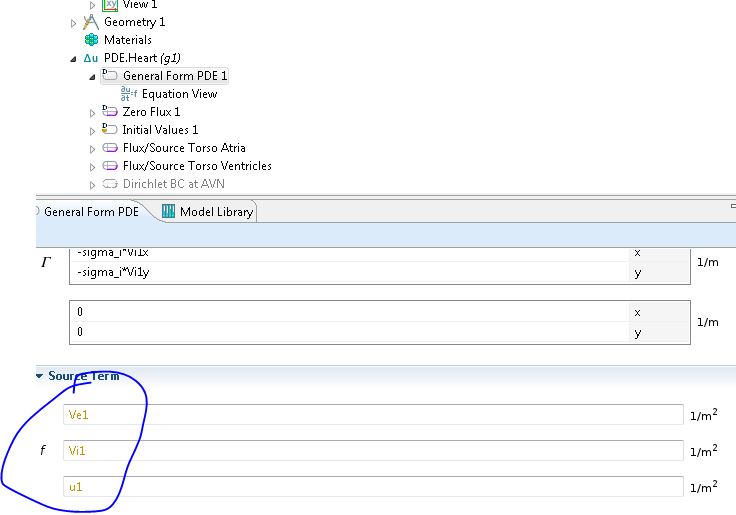736x515 pixels.
Task: Select the General Form PDE tab
Action: (x=92, y=211)
